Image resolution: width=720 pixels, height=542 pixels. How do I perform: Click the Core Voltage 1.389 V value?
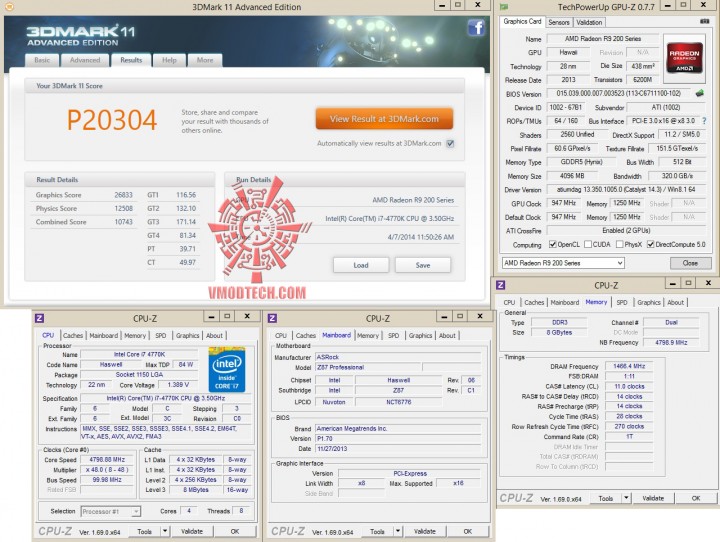click(178, 385)
